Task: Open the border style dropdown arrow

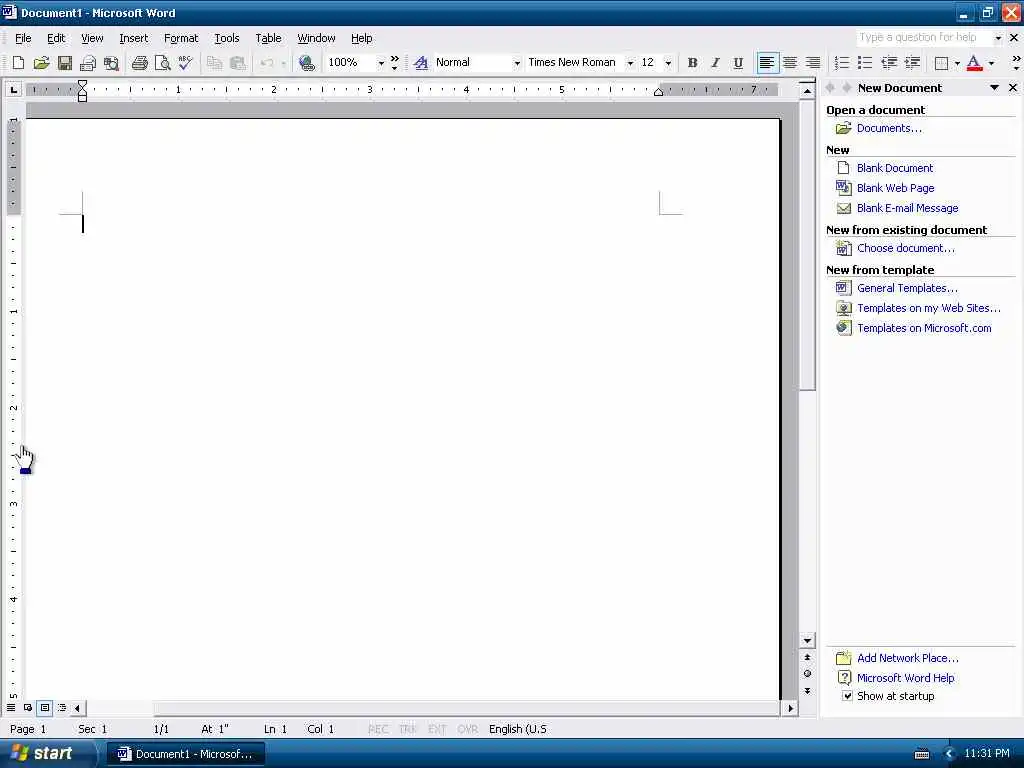Action: pos(957,63)
